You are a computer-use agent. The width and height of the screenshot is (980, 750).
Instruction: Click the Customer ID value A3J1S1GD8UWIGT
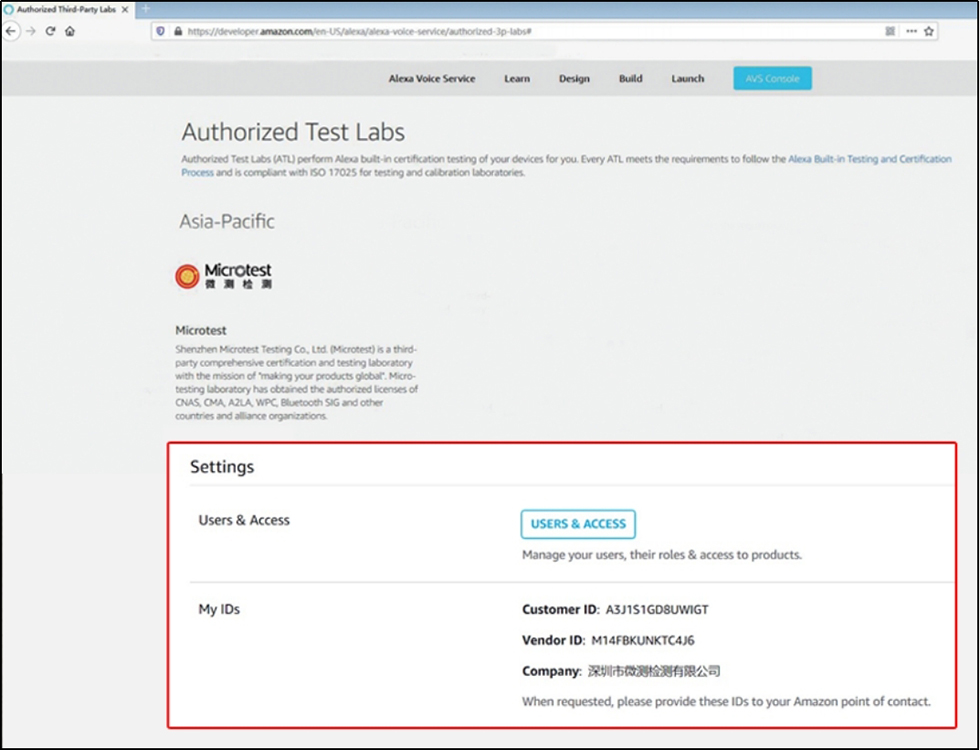[657, 610]
